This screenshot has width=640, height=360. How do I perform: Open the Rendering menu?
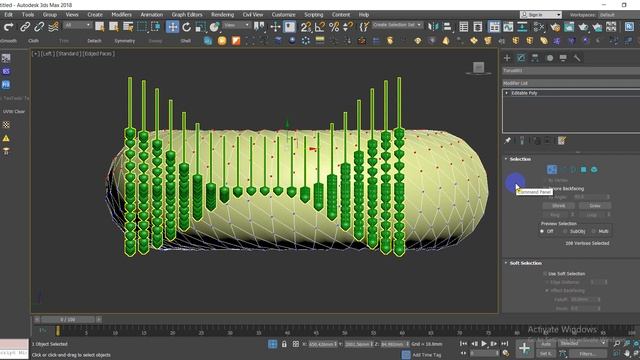pyautogui.click(x=222, y=14)
